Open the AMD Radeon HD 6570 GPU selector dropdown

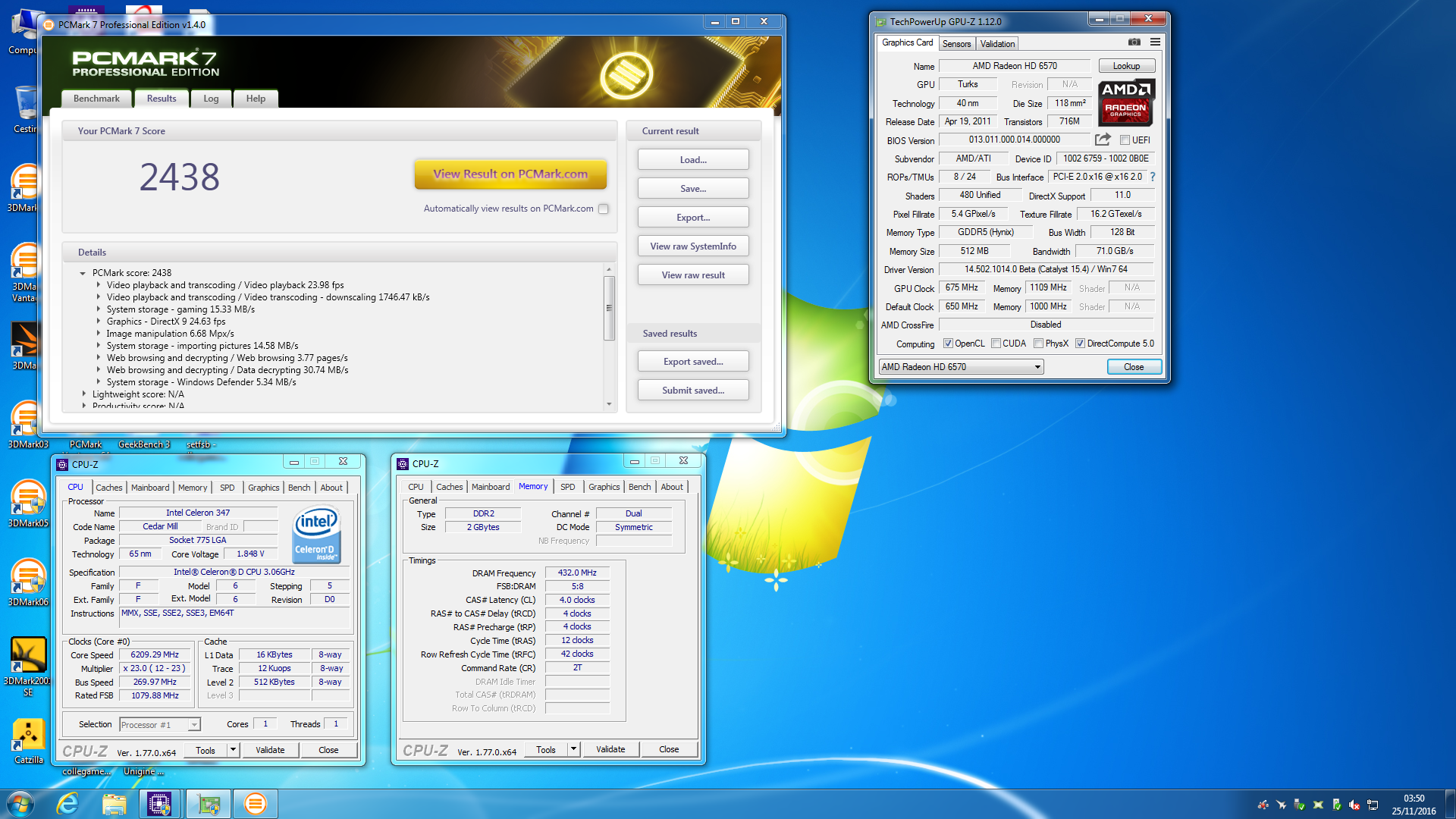click(961, 367)
